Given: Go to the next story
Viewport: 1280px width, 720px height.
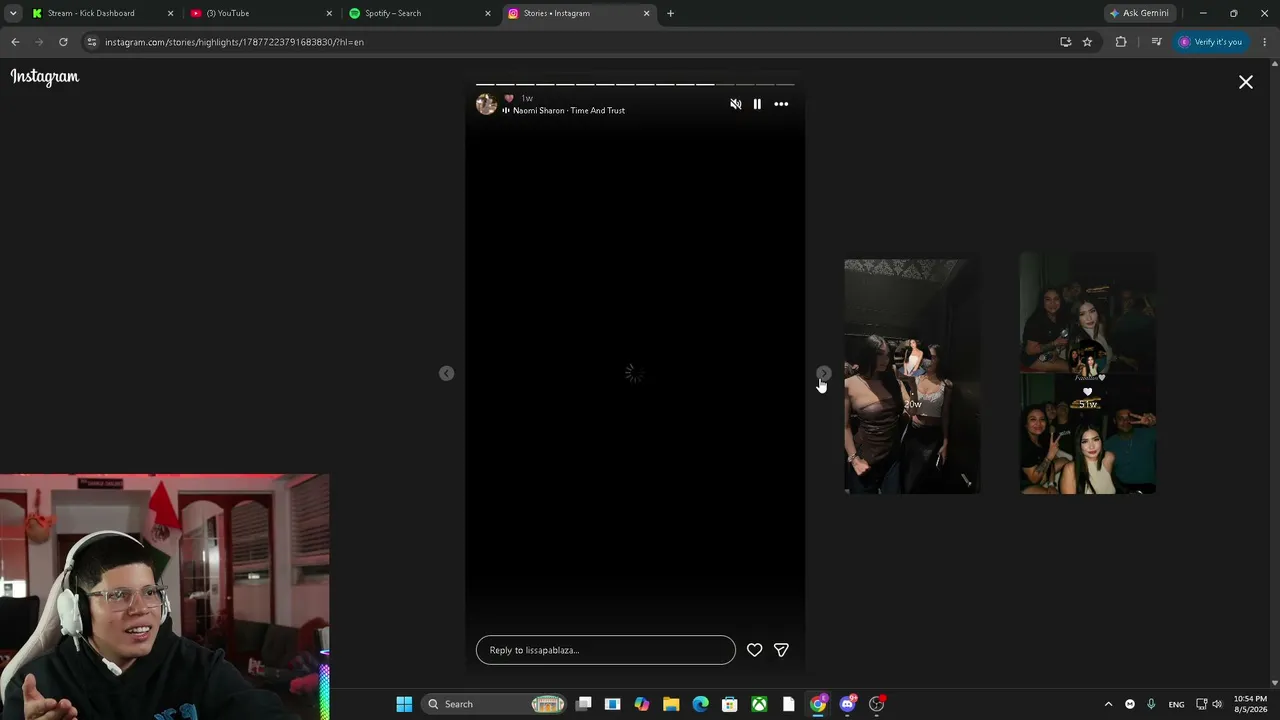Looking at the screenshot, I should coord(823,373).
